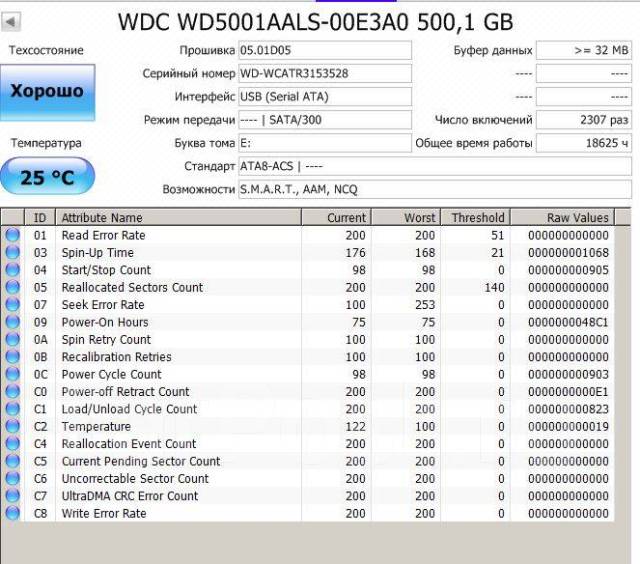The image size is (640, 564).
Task: Click threshold value 140
Action: click(x=494, y=287)
